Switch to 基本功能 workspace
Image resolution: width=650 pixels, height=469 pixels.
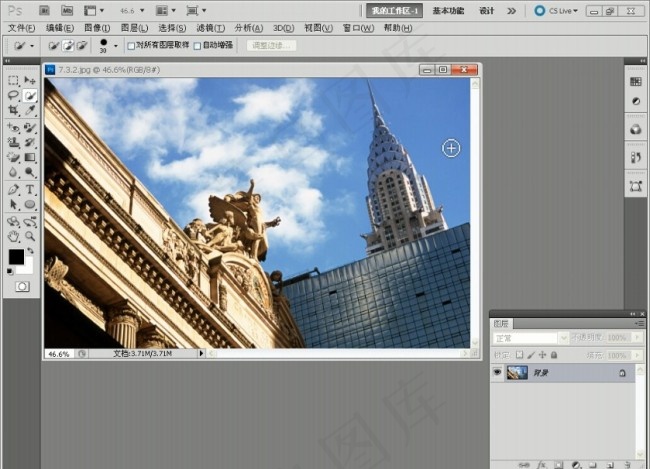click(x=448, y=11)
